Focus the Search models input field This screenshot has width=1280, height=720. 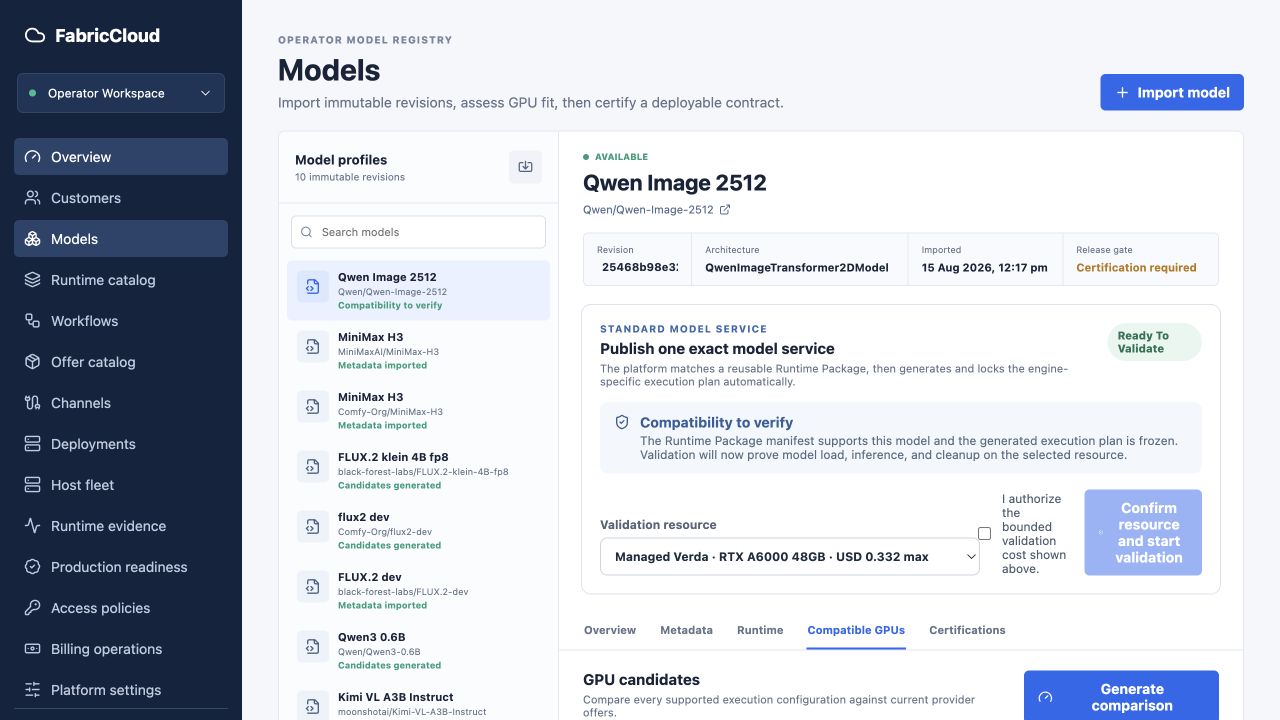(x=418, y=232)
